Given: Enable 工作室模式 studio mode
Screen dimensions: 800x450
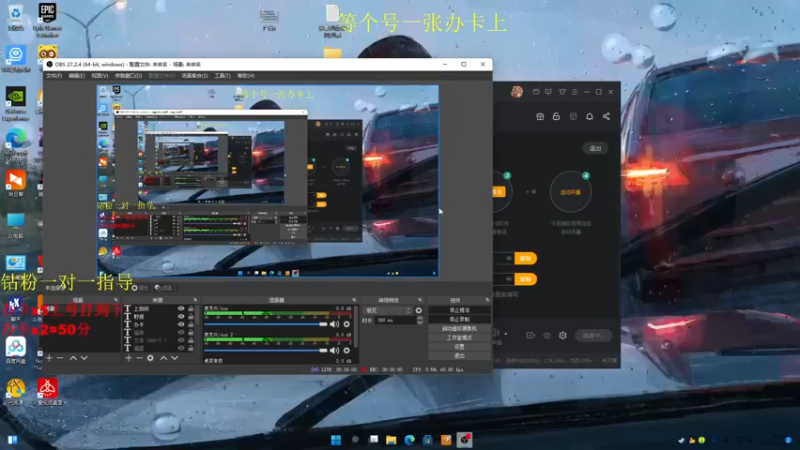Looking at the screenshot, I should pos(459,338).
